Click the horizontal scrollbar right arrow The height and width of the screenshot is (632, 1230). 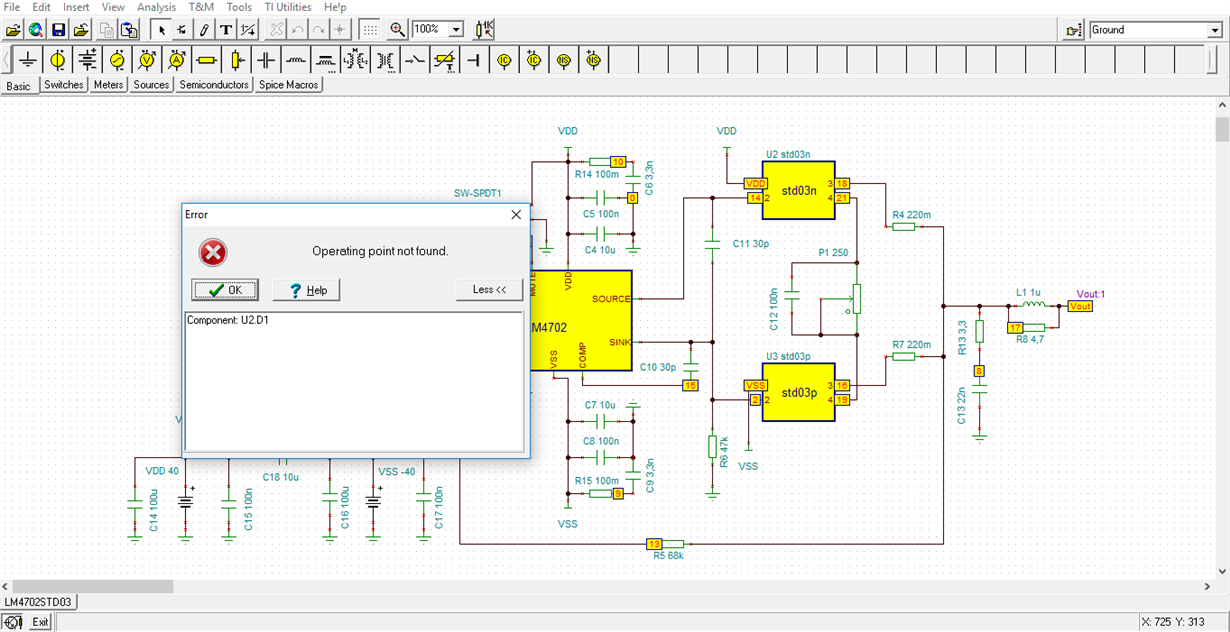(x=1207, y=586)
